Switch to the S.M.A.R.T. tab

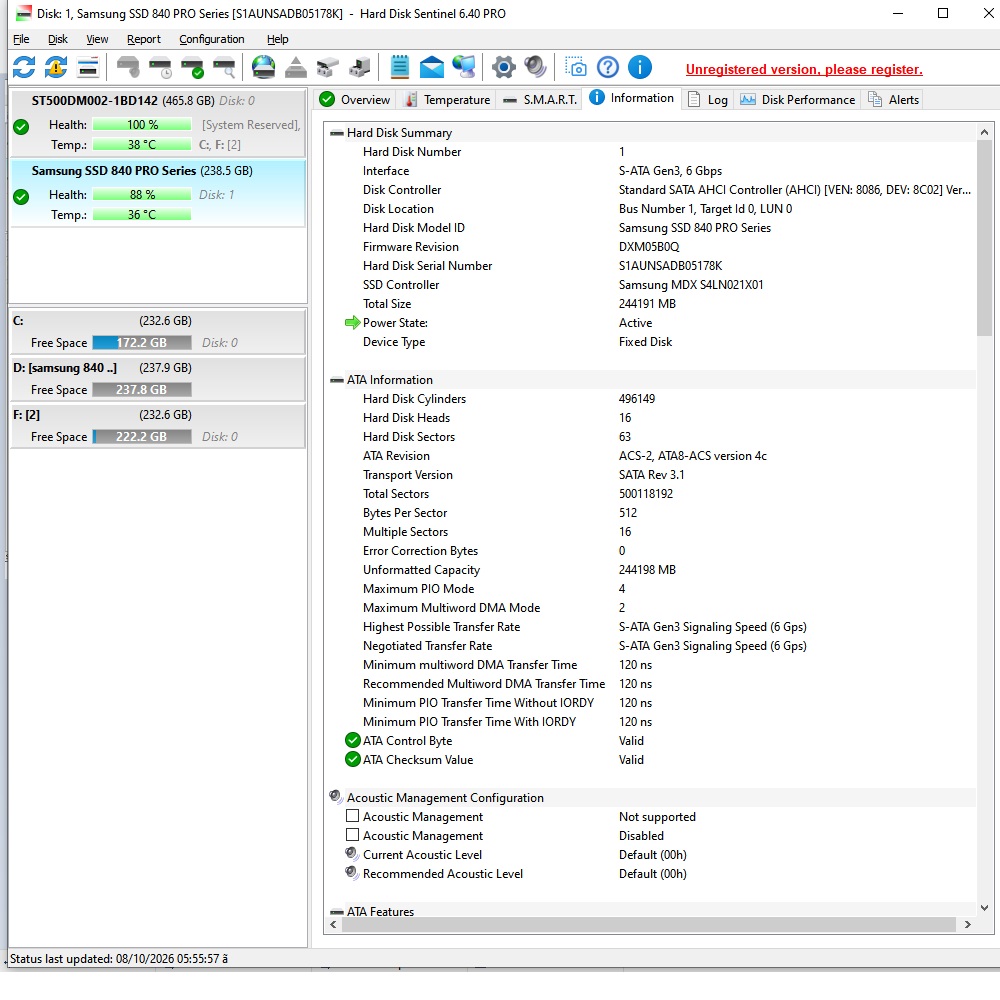[x=540, y=99]
